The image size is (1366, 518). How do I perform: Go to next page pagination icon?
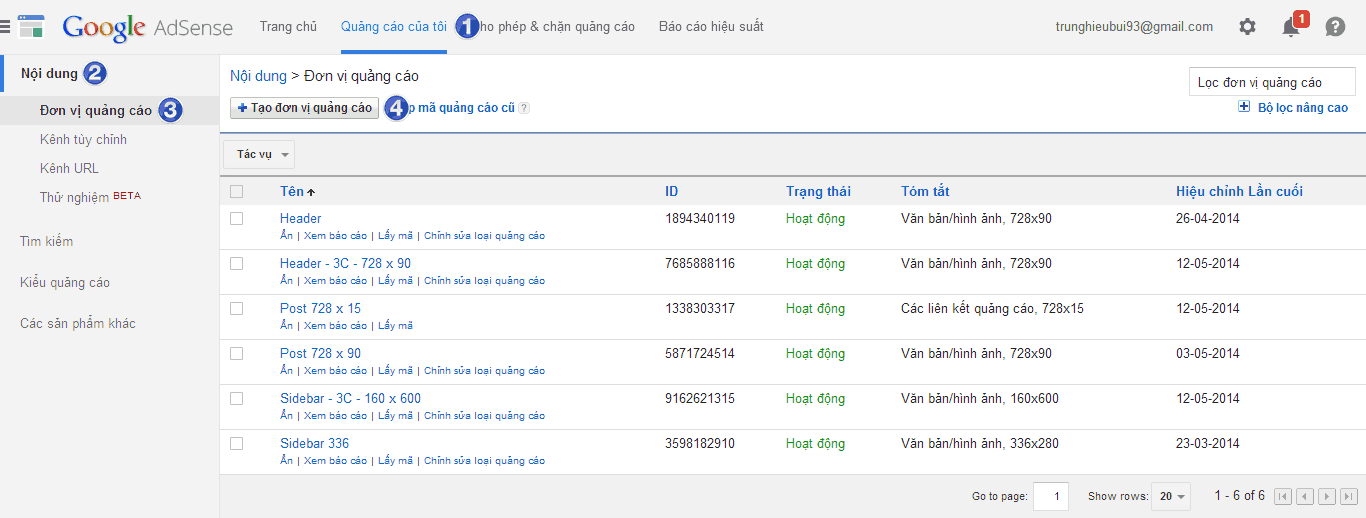1327,496
